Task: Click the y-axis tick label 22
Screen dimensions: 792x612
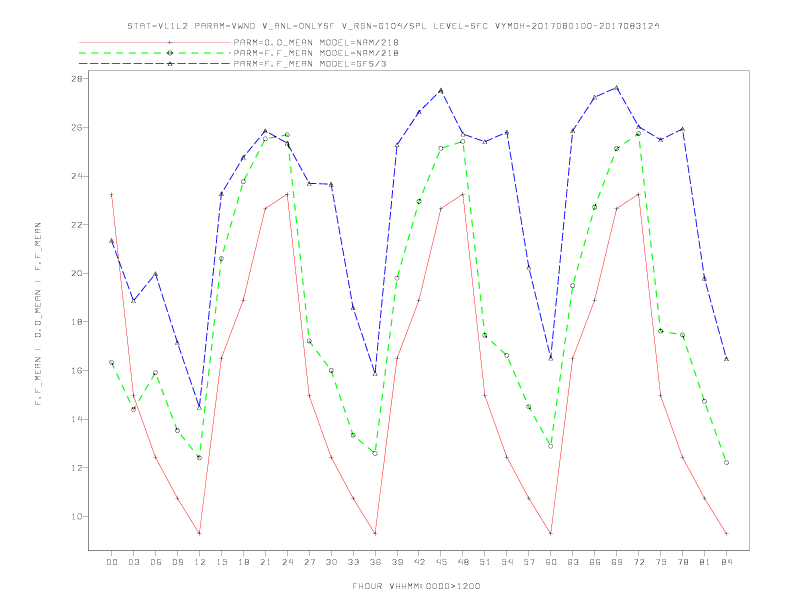Action: click(76, 225)
